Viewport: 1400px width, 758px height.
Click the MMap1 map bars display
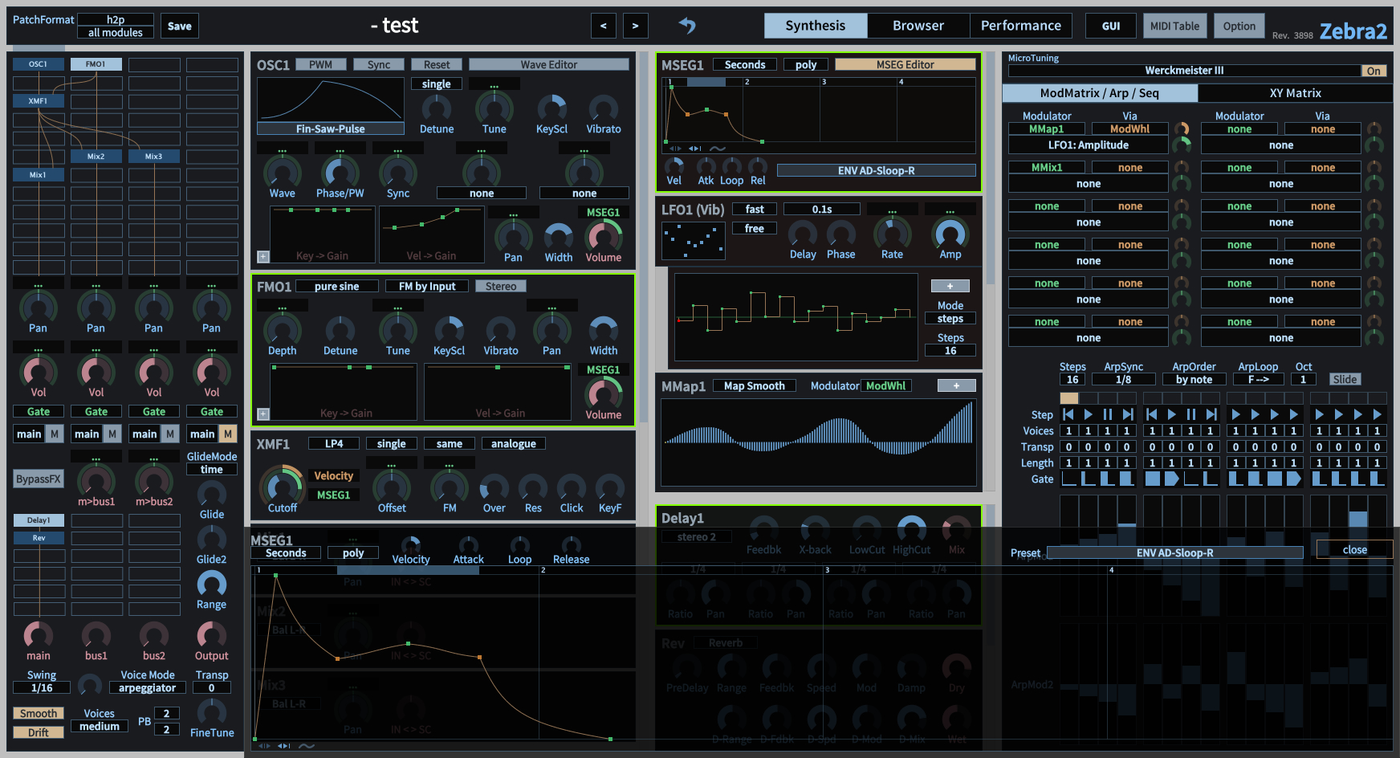[819, 440]
